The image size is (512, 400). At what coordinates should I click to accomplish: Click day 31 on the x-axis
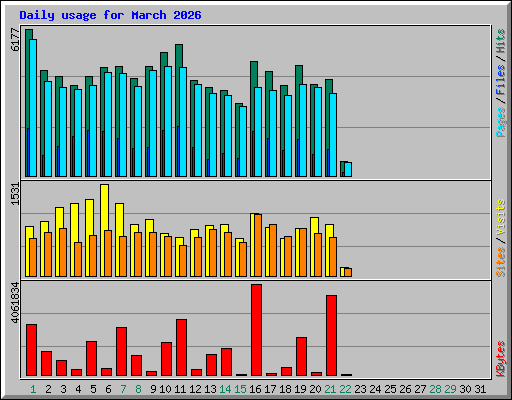(x=480, y=389)
